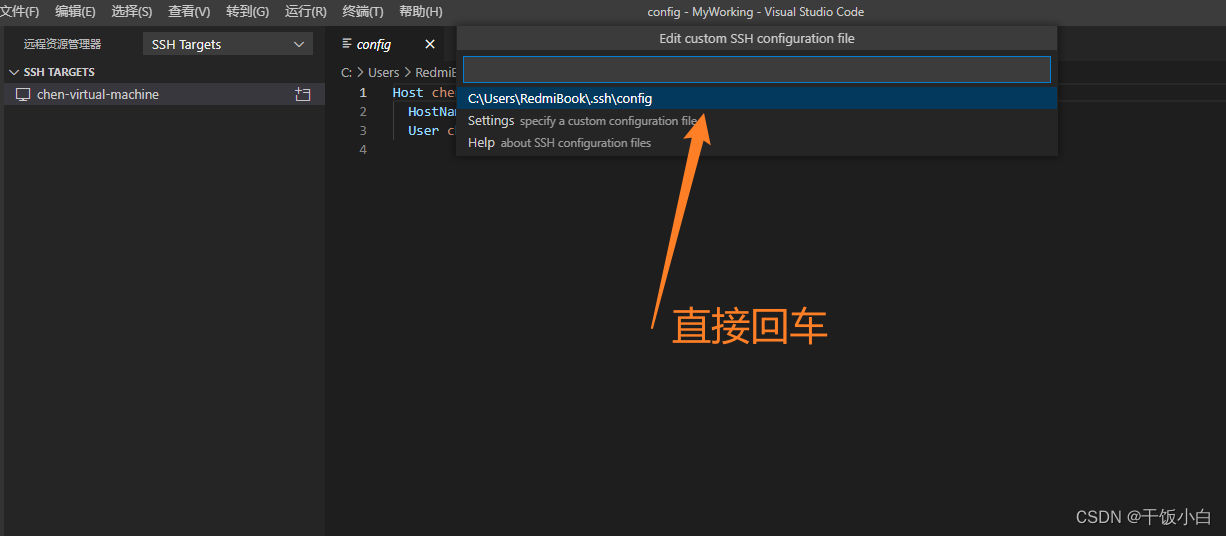The height and width of the screenshot is (536, 1226).
Task: Click line number 2 in editor
Action: click(x=363, y=111)
